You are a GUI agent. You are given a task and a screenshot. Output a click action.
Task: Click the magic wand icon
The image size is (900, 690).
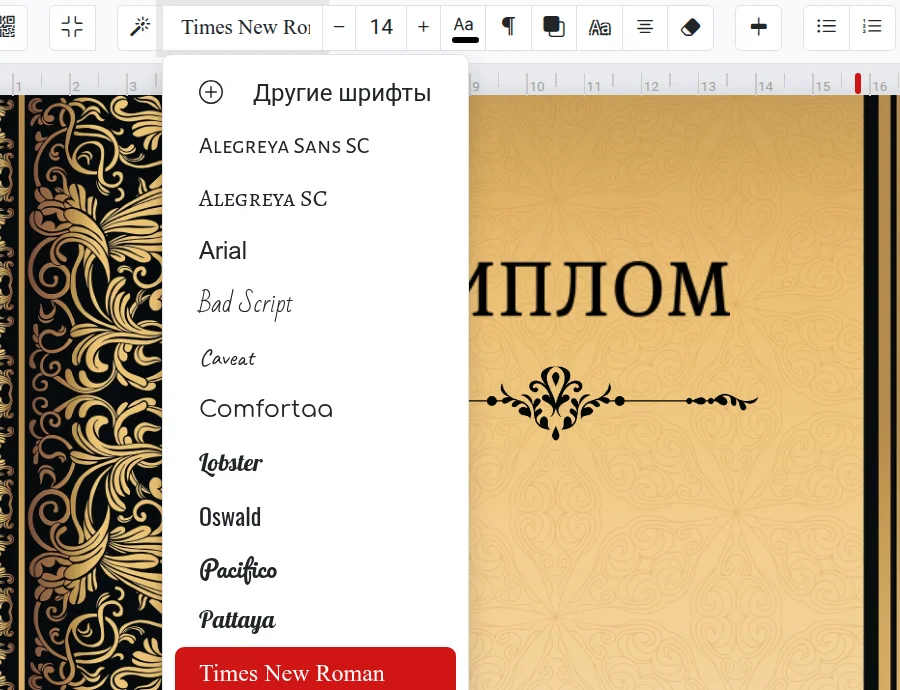click(140, 27)
